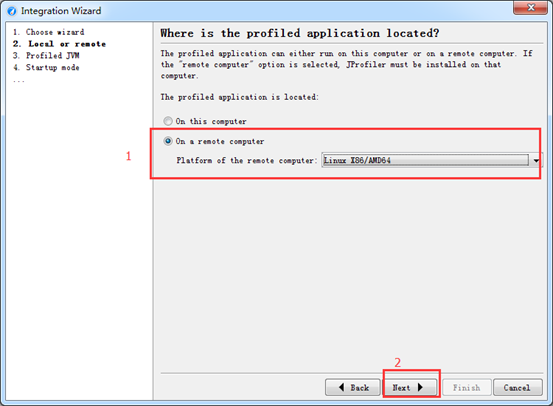Go Back to the previous wizard step
The image size is (553, 406).
(x=353, y=388)
